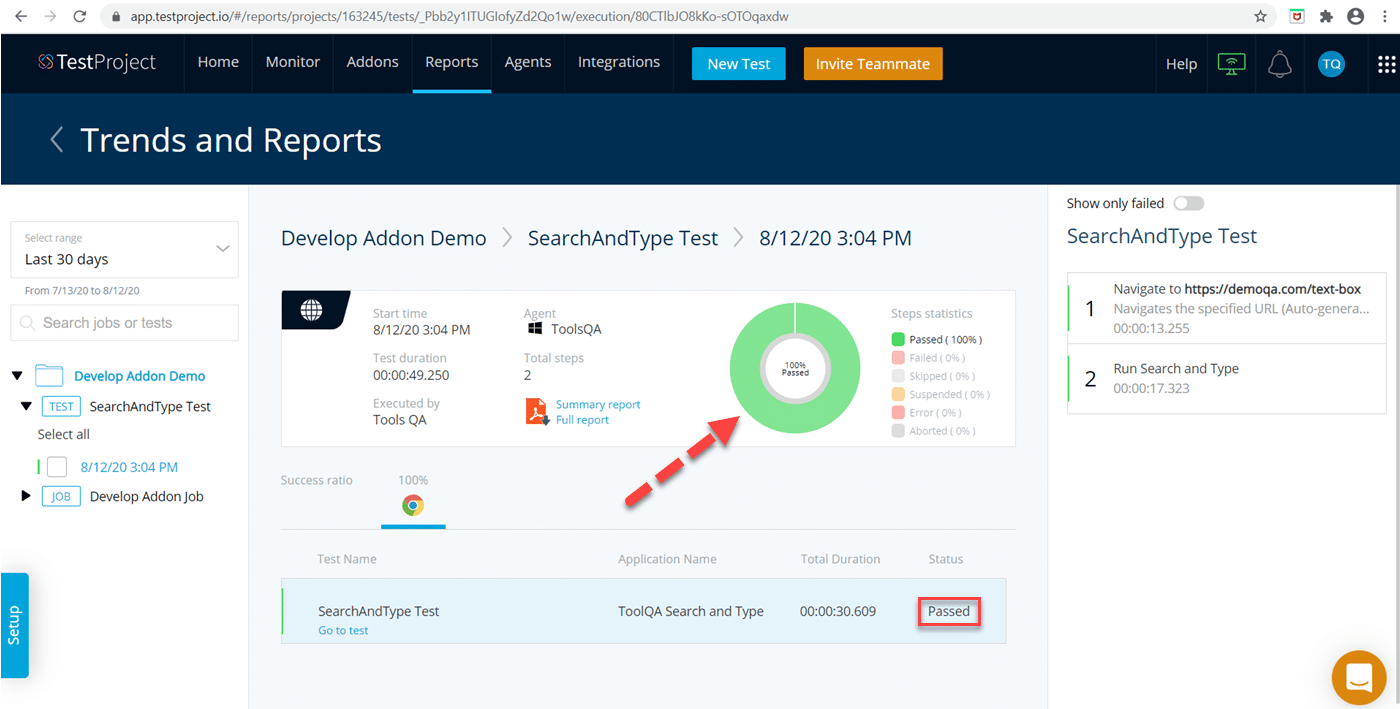1400x709 pixels.
Task: Go back with the Trends and Reports chevron
Action: point(57,139)
